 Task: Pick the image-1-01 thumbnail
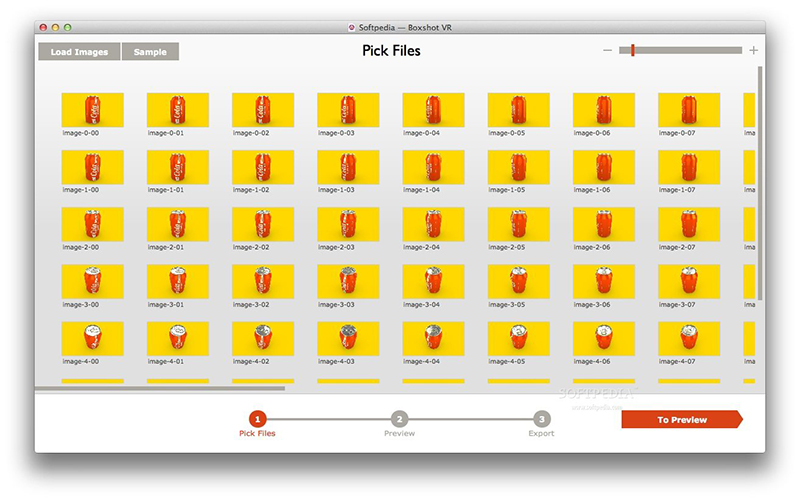coord(178,167)
